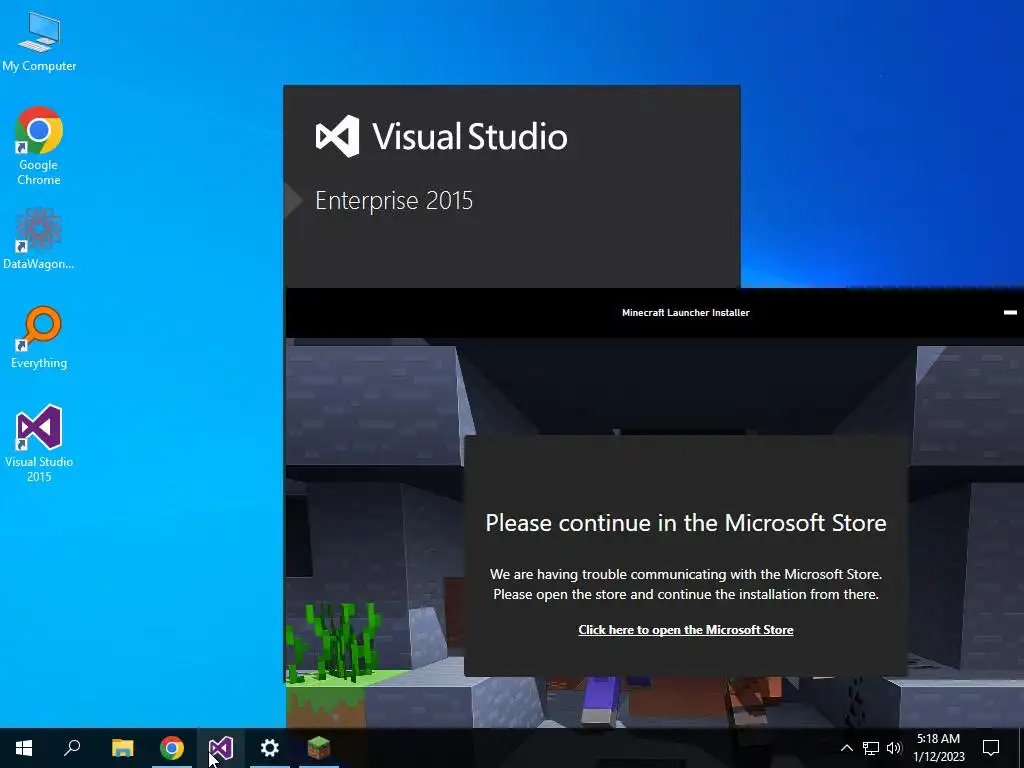The height and width of the screenshot is (768, 1024).
Task: Open taskbar search magnifier
Action: coord(72,748)
